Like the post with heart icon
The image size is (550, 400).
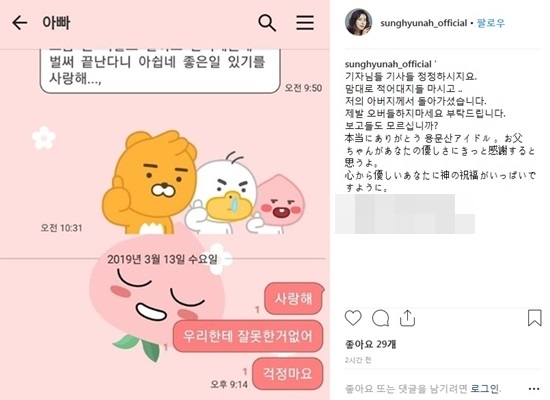(x=353, y=318)
